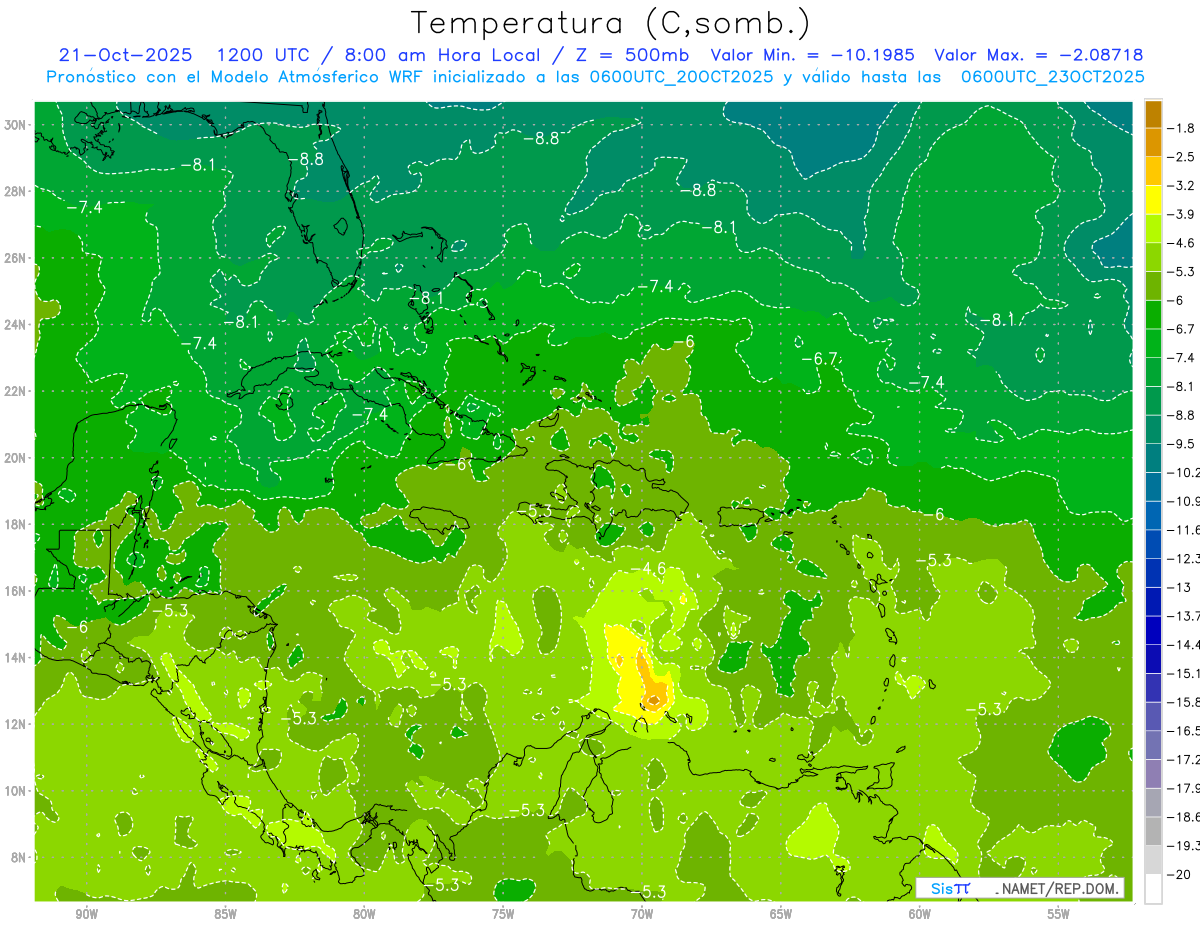Click the 'Valor Min. = -10.1985' readout
The image size is (1200, 927).
[x=812, y=55]
